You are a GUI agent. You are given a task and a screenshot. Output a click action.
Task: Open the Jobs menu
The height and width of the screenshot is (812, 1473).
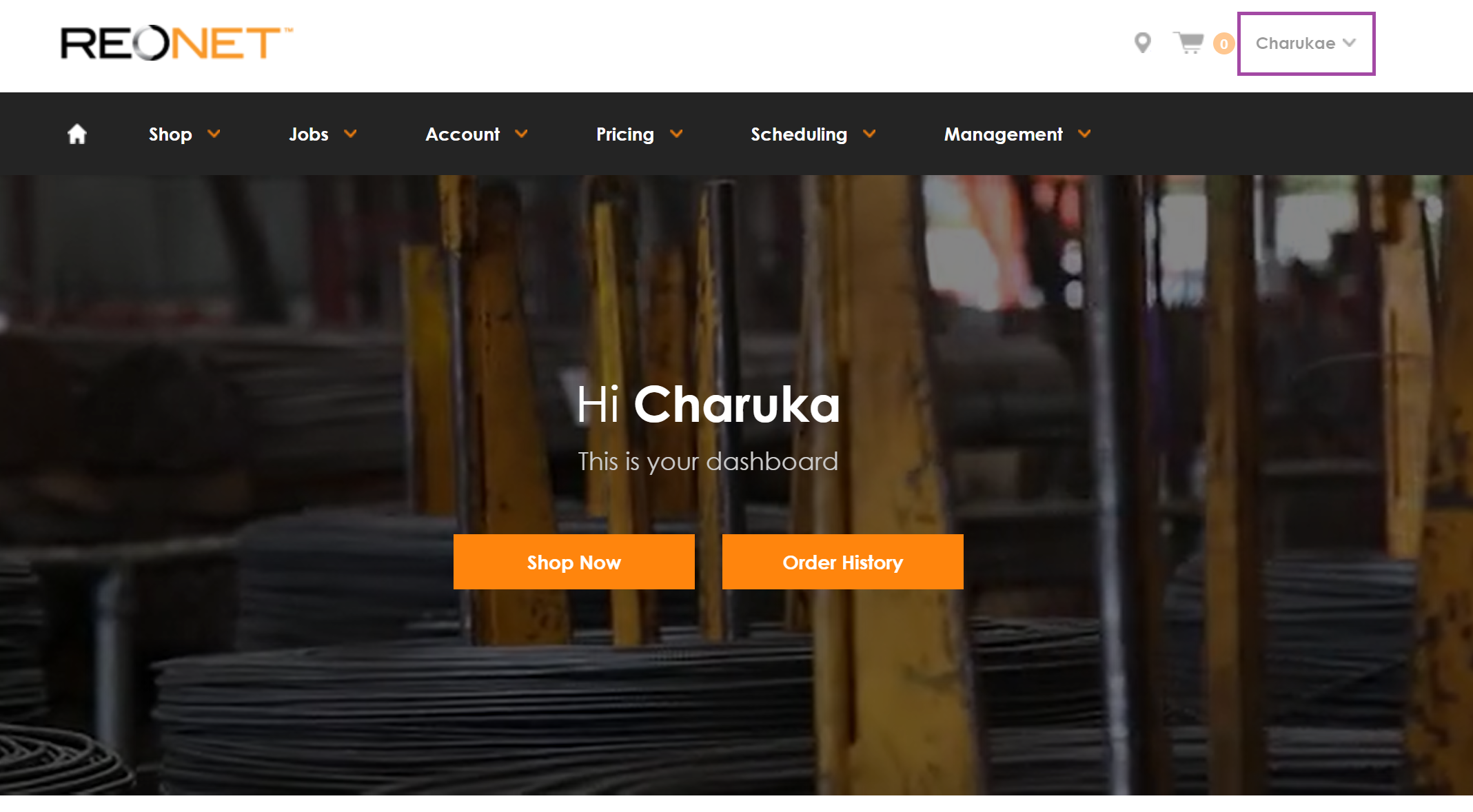pyautogui.click(x=309, y=134)
